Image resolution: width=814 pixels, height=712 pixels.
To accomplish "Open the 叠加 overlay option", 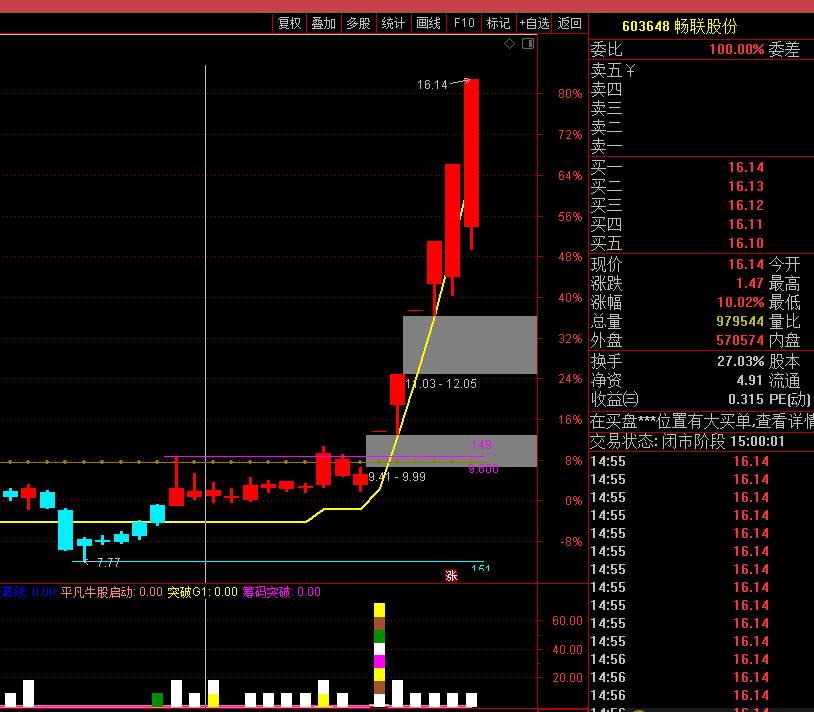I will tap(323, 23).
